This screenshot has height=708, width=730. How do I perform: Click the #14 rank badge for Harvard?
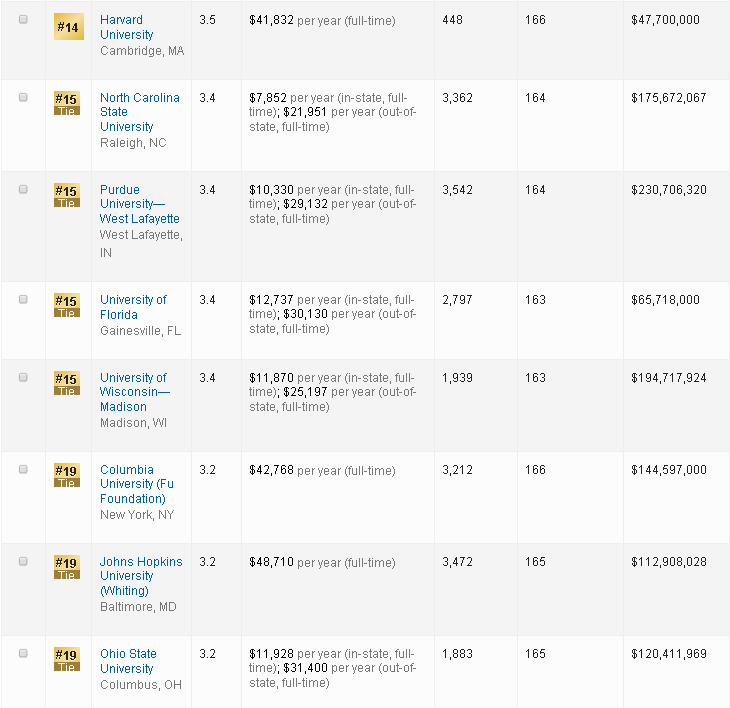[x=67, y=27]
